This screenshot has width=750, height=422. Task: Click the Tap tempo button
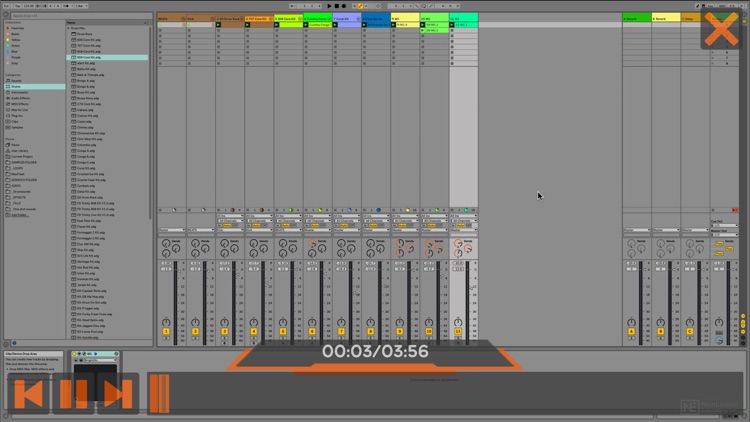[x=17, y=6]
